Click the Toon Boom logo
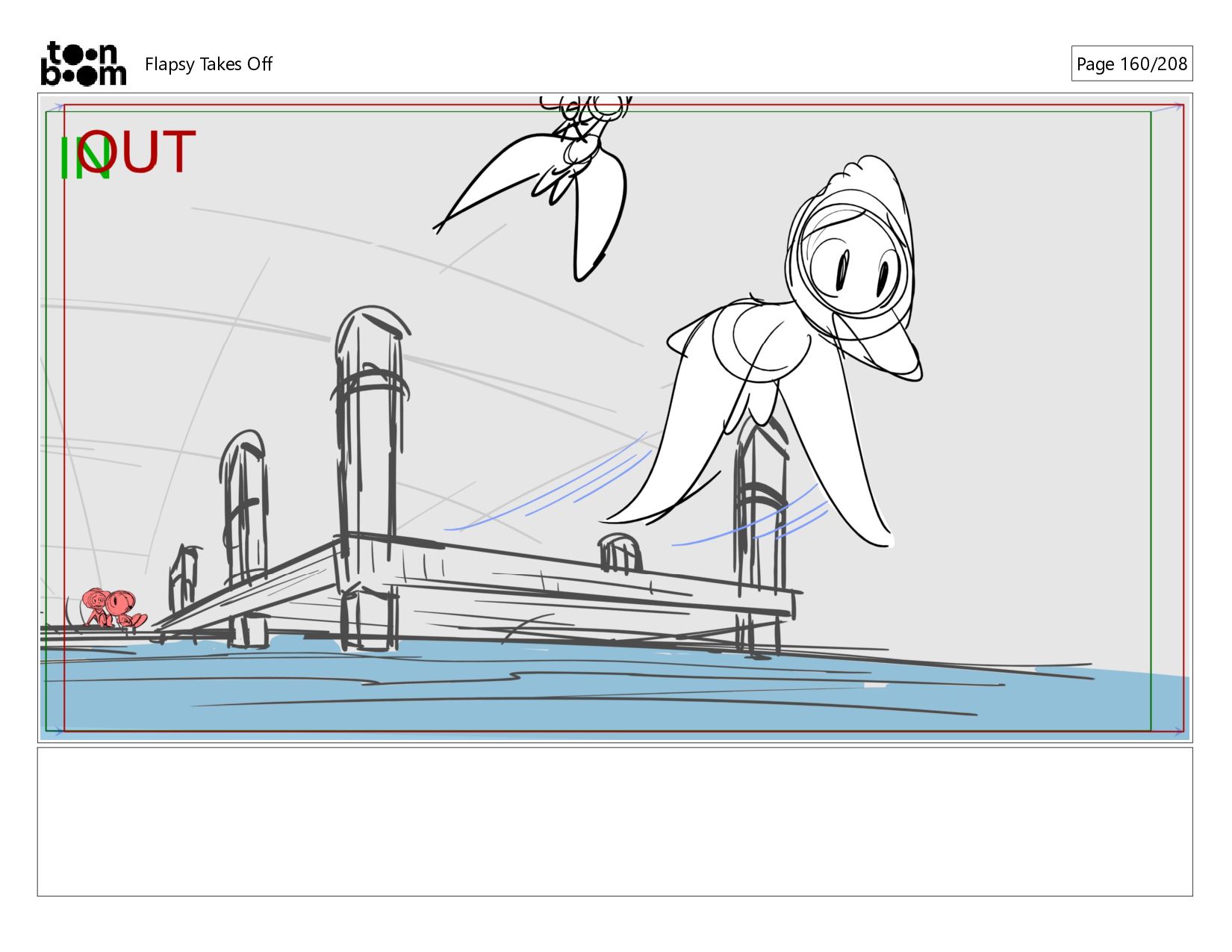Viewport: 1232px width, 952px height. [83, 63]
